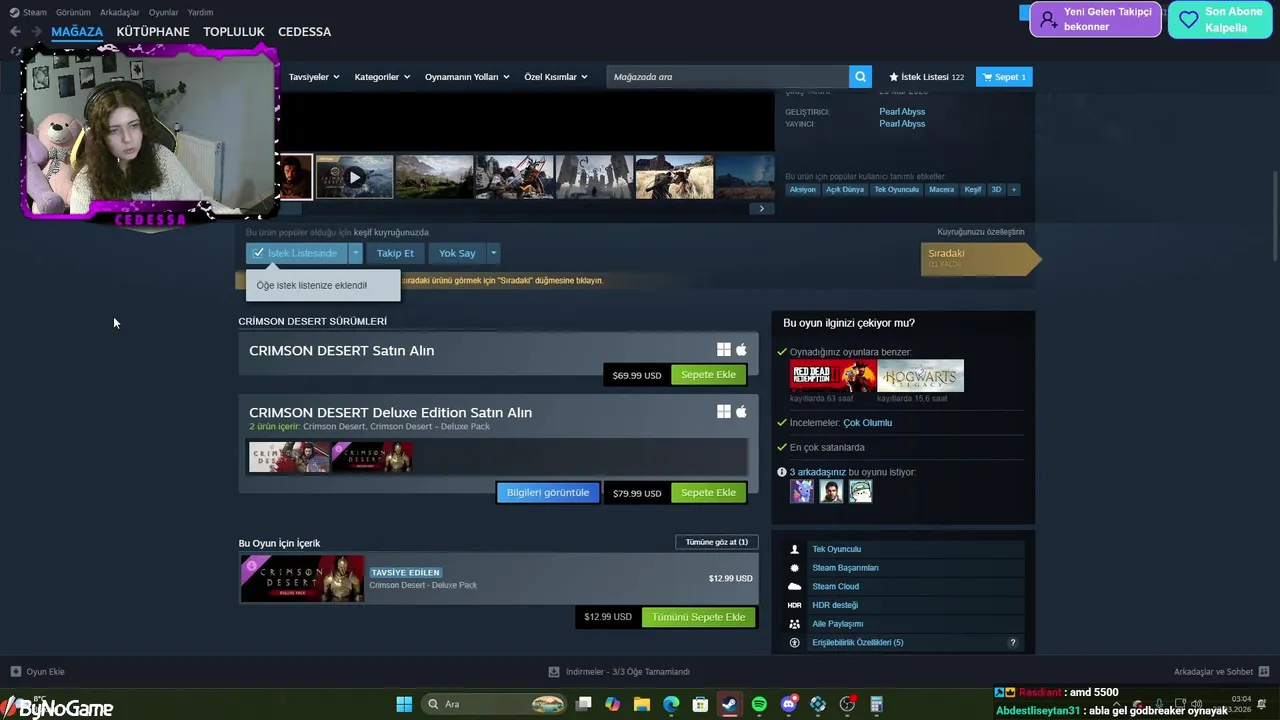Click the Mağazada ara search field
The width and height of the screenshot is (1280, 720).
click(728, 77)
